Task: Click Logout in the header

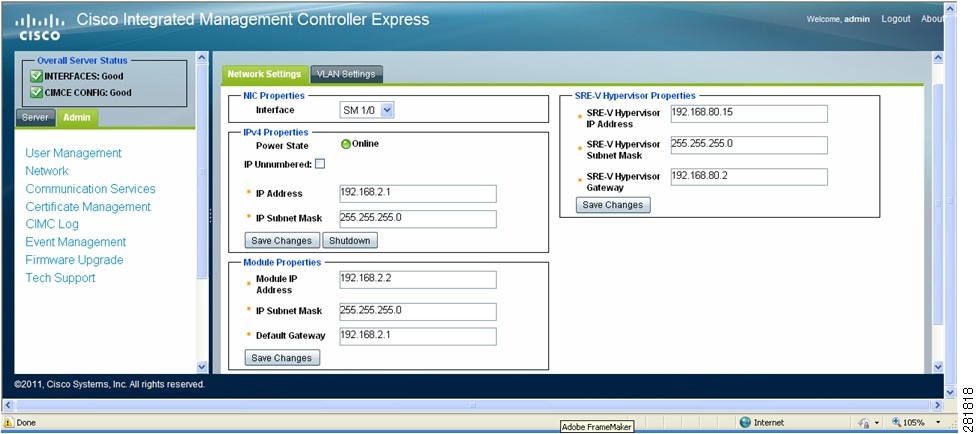Action: [x=896, y=19]
